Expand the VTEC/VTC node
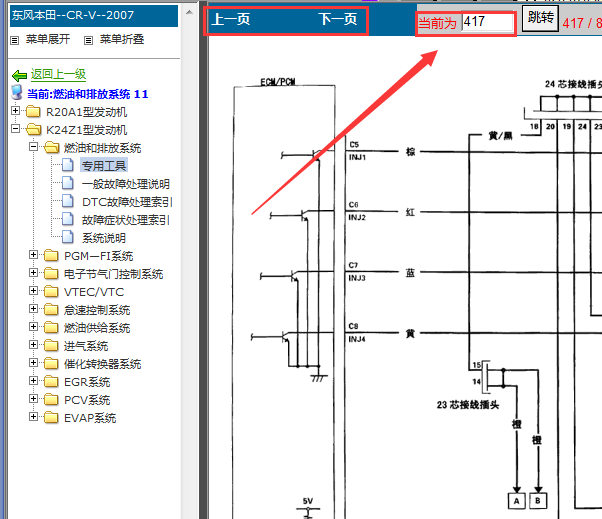The height and width of the screenshot is (519, 602). [33, 291]
